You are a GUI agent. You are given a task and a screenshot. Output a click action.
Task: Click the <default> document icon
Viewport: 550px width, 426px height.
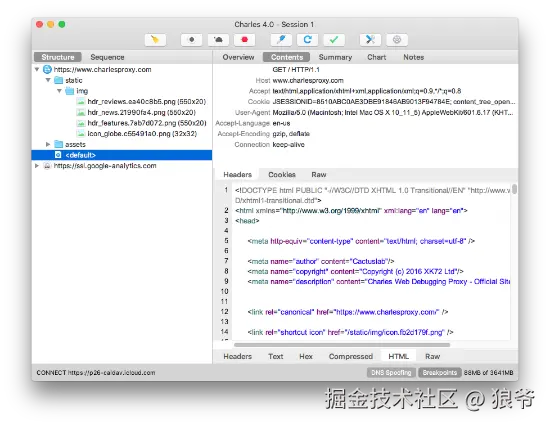[x=58, y=155]
